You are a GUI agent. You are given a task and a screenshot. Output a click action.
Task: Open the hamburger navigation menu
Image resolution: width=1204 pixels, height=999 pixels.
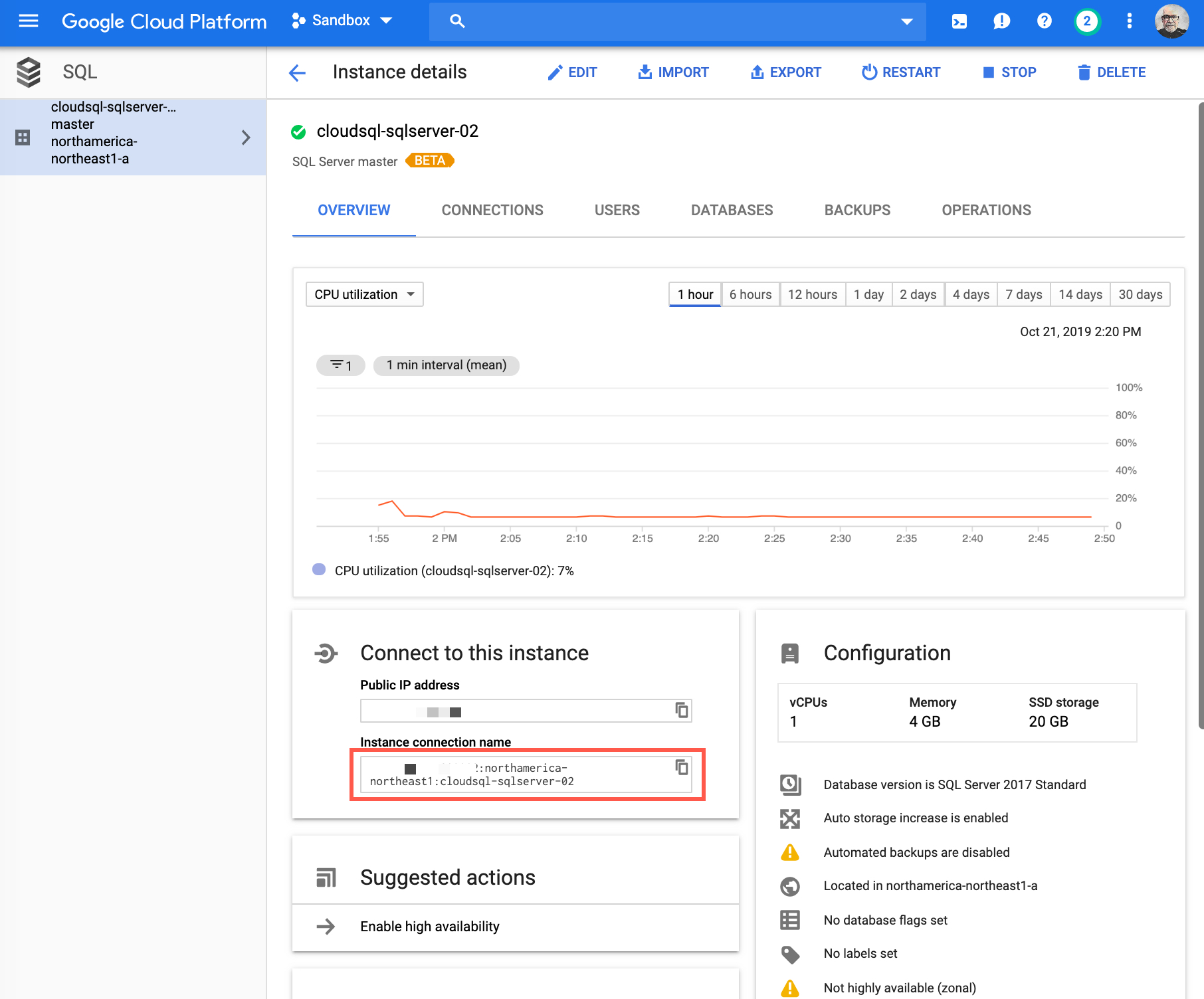pos(29,21)
